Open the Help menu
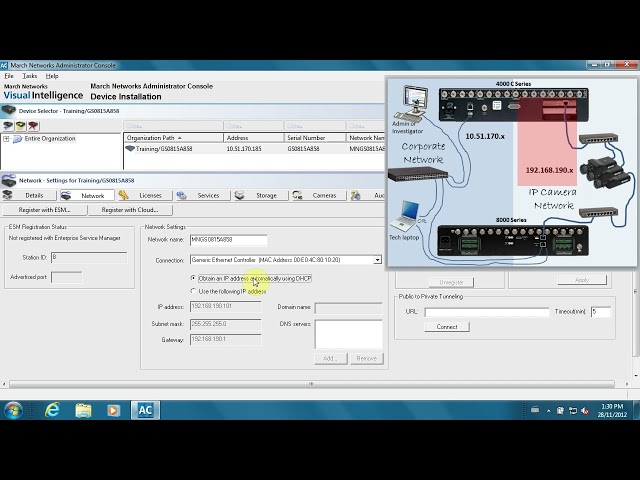The width and height of the screenshot is (640, 480). [x=52, y=76]
